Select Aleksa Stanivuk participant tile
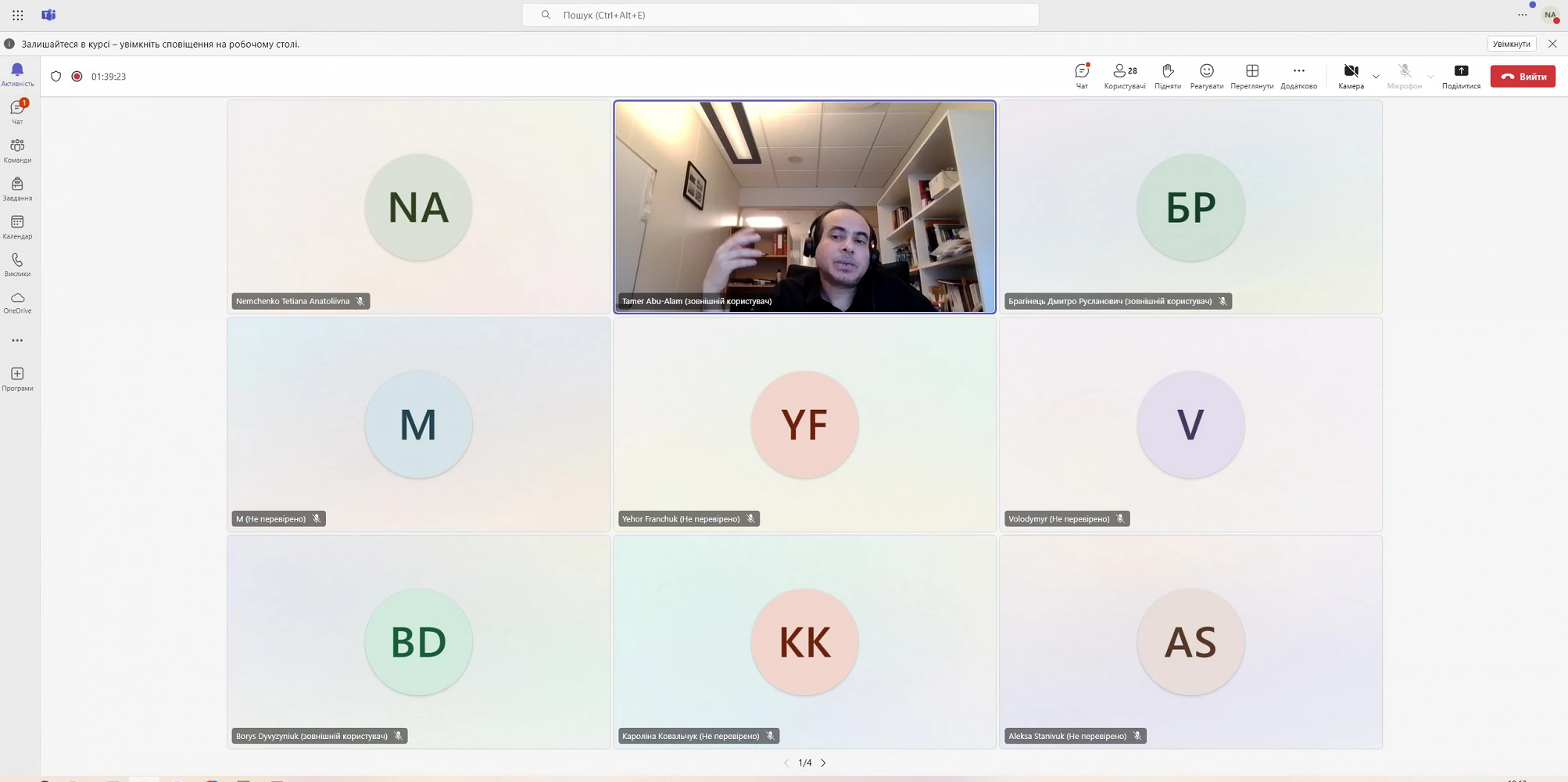1568x782 pixels. point(1190,641)
